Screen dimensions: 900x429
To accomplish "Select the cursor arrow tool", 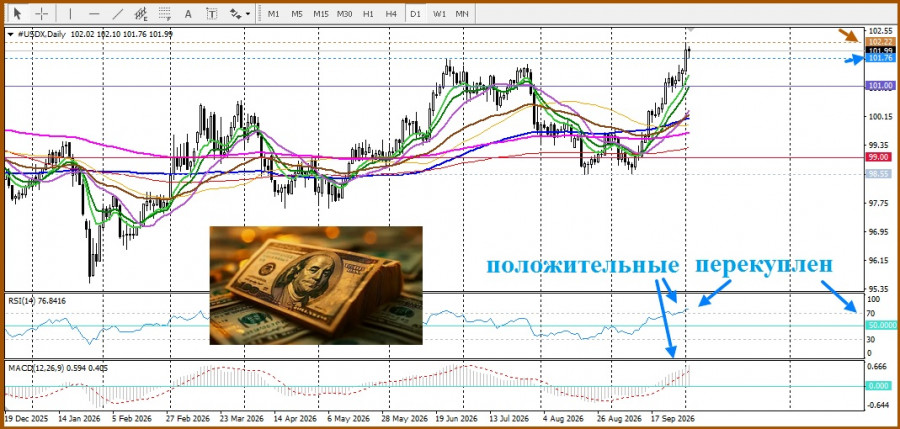I will point(18,13).
